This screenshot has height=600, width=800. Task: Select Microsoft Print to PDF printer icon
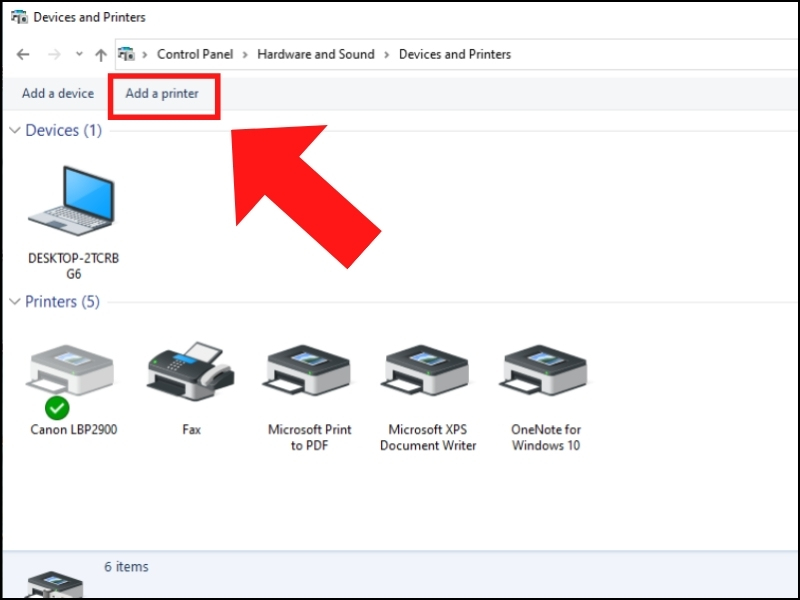(309, 371)
